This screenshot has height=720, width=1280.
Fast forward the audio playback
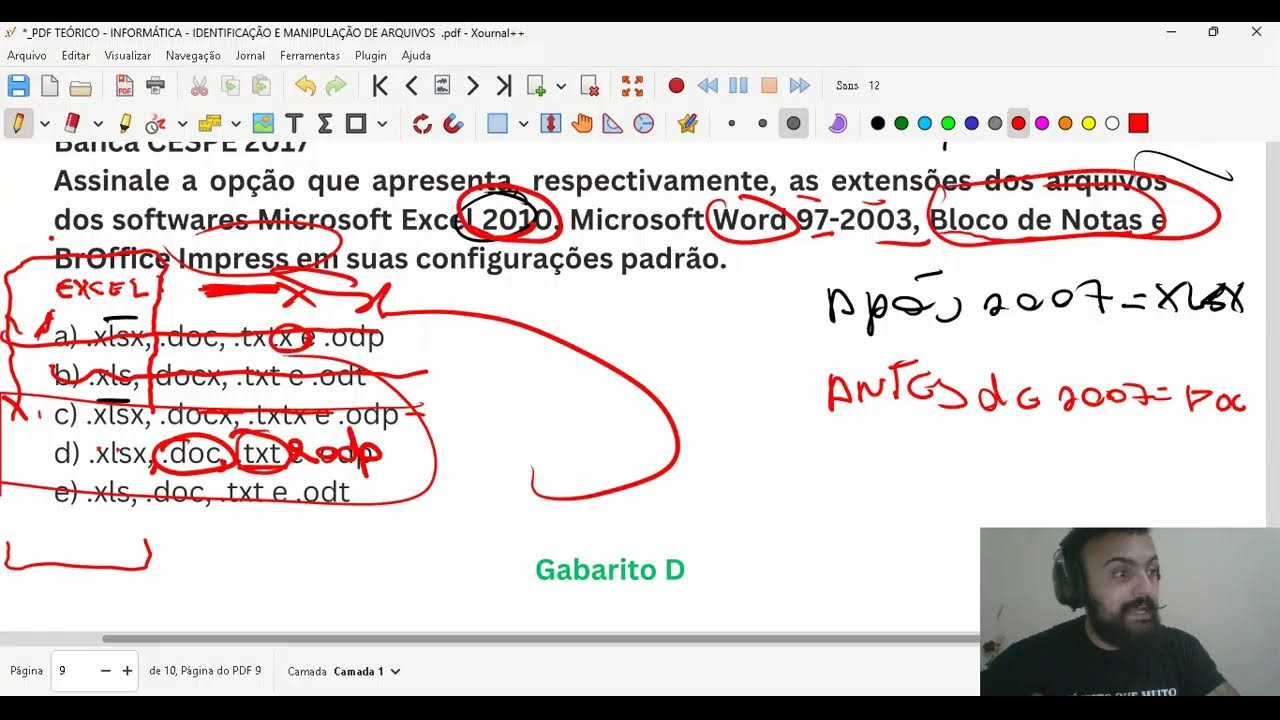coord(800,86)
